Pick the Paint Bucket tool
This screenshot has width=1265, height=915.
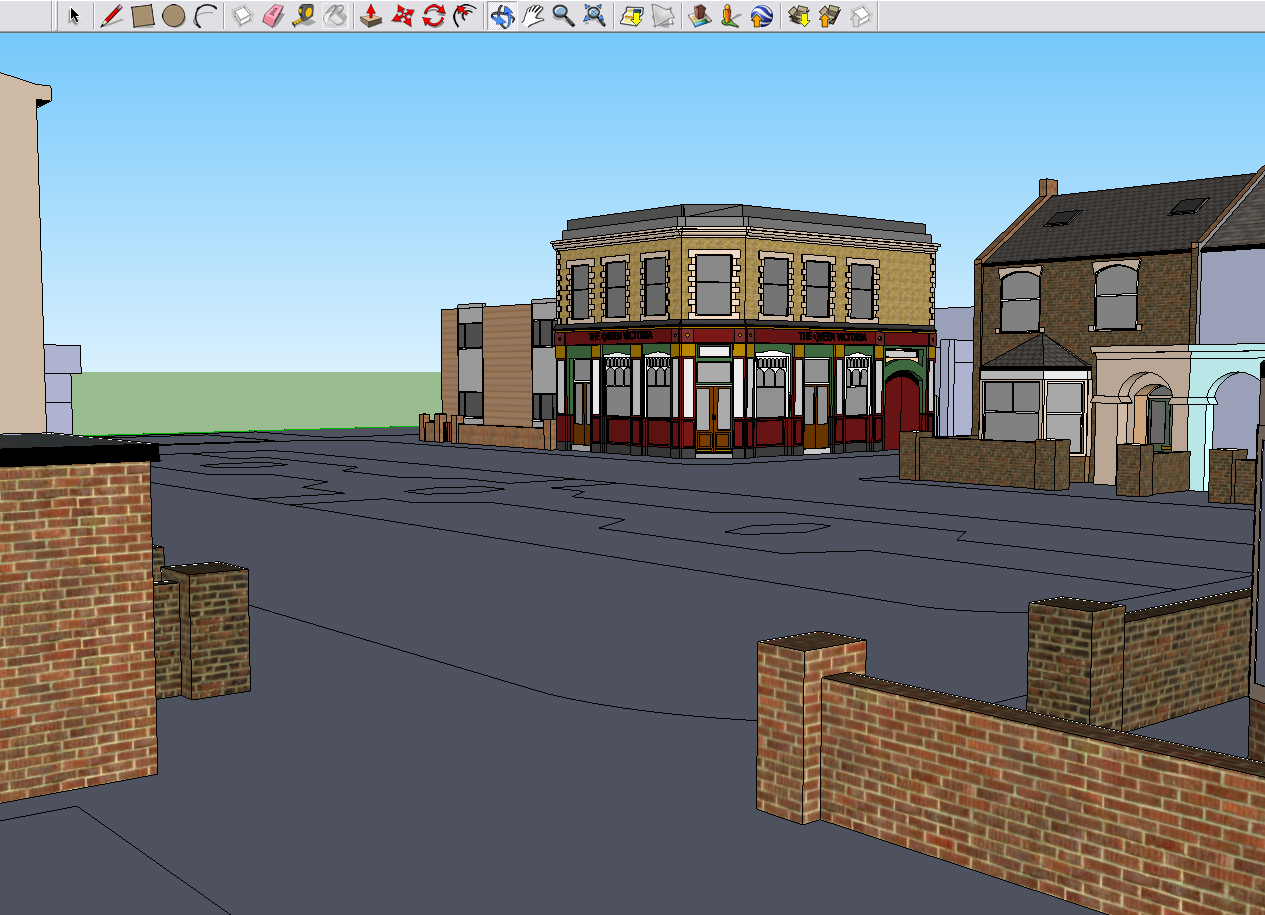[336, 16]
